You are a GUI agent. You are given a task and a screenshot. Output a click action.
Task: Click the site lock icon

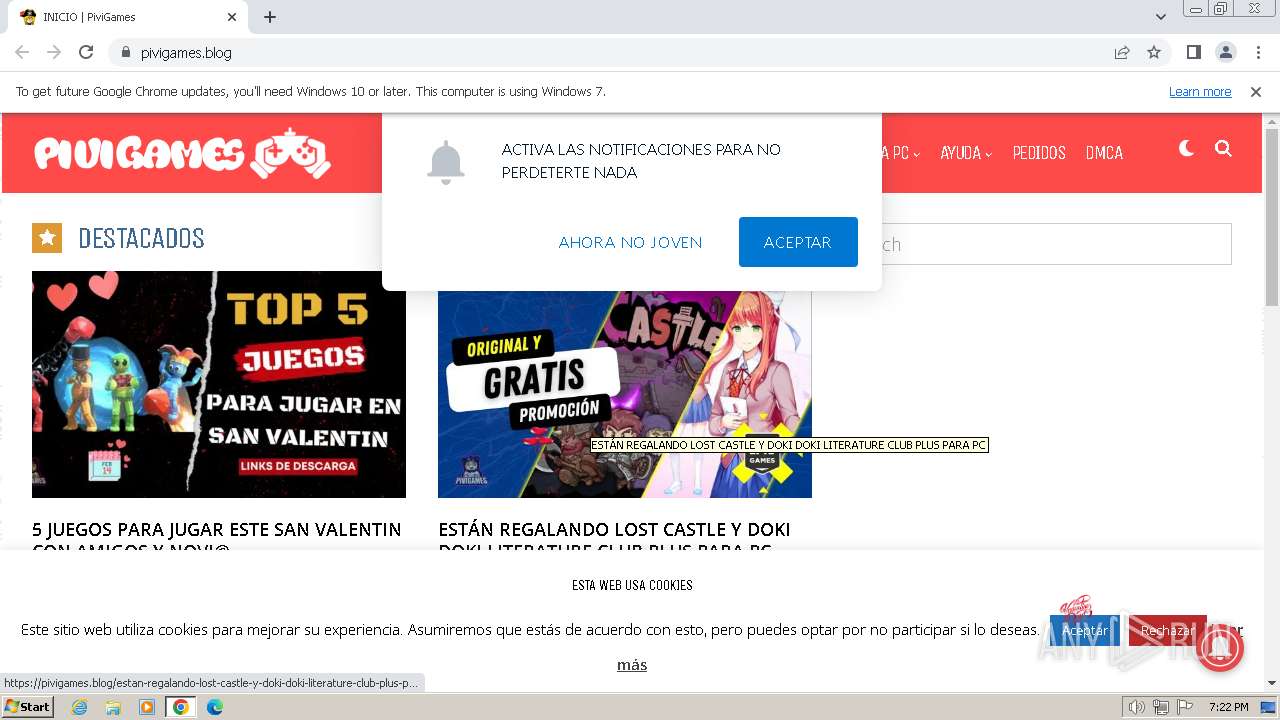[x=125, y=52]
